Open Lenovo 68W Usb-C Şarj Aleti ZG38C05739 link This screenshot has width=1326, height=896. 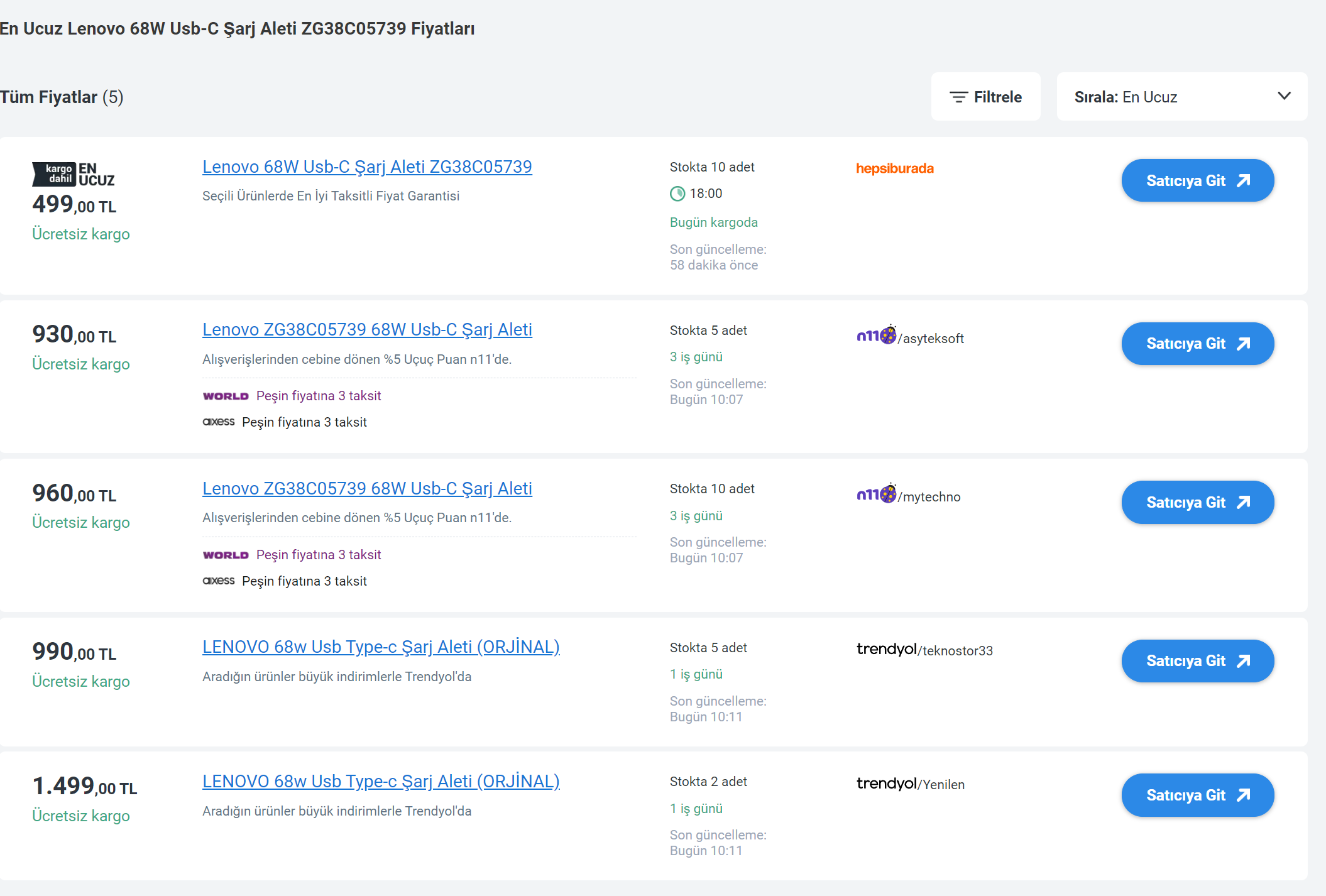tap(367, 167)
